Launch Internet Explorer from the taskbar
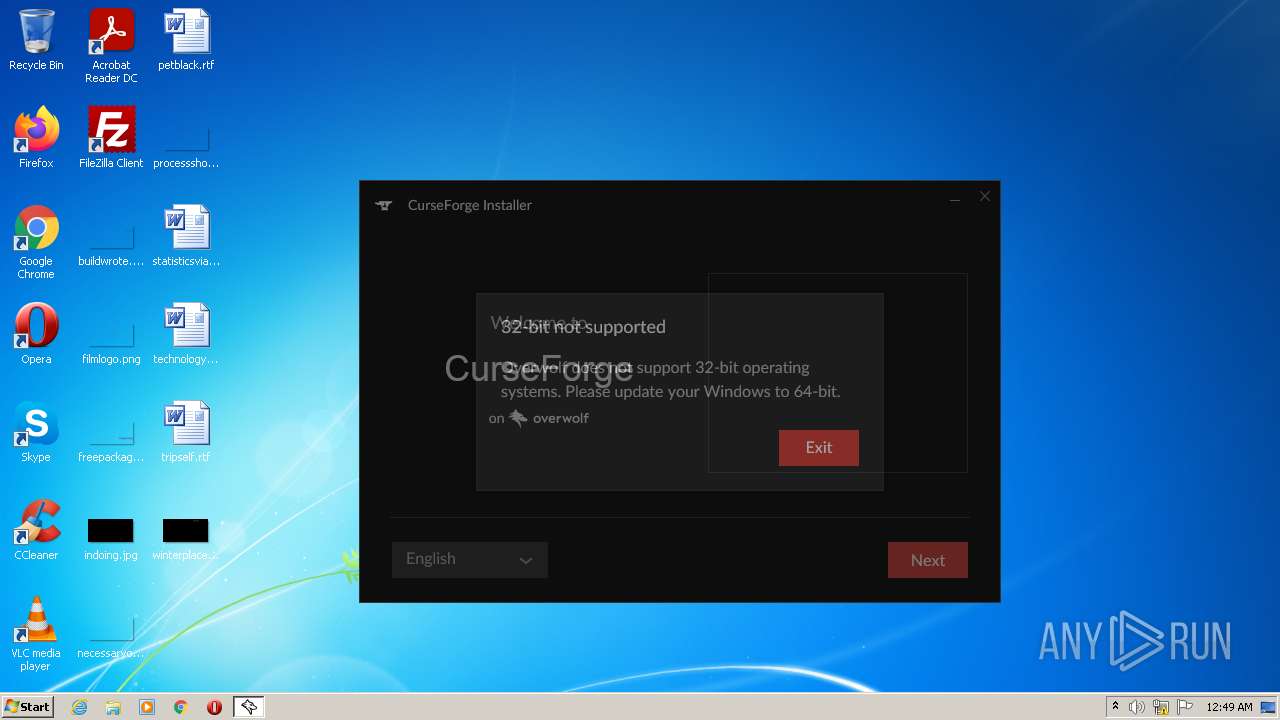The image size is (1280, 720). point(79,707)
